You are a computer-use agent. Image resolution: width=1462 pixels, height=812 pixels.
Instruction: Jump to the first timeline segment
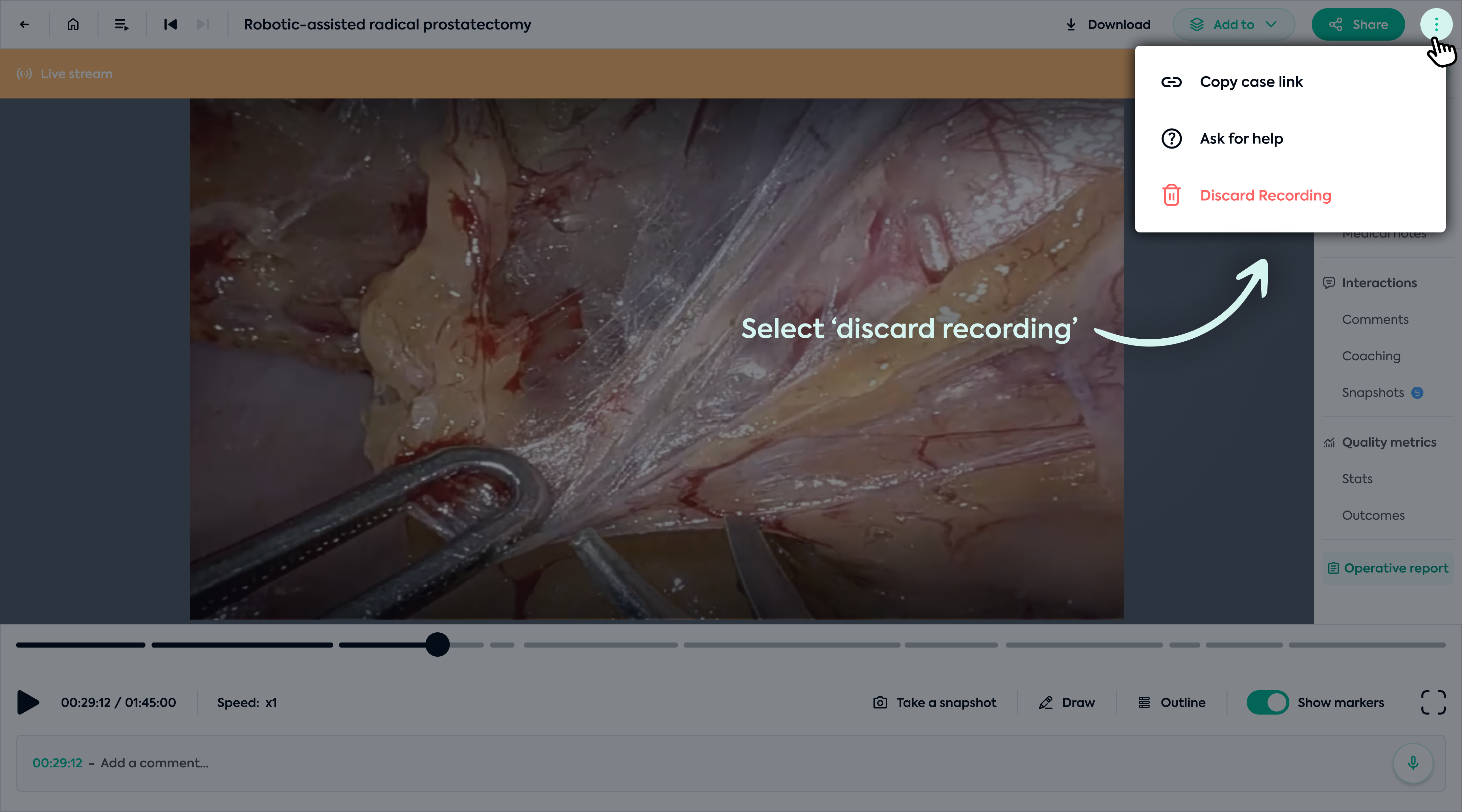coord(81,645)
